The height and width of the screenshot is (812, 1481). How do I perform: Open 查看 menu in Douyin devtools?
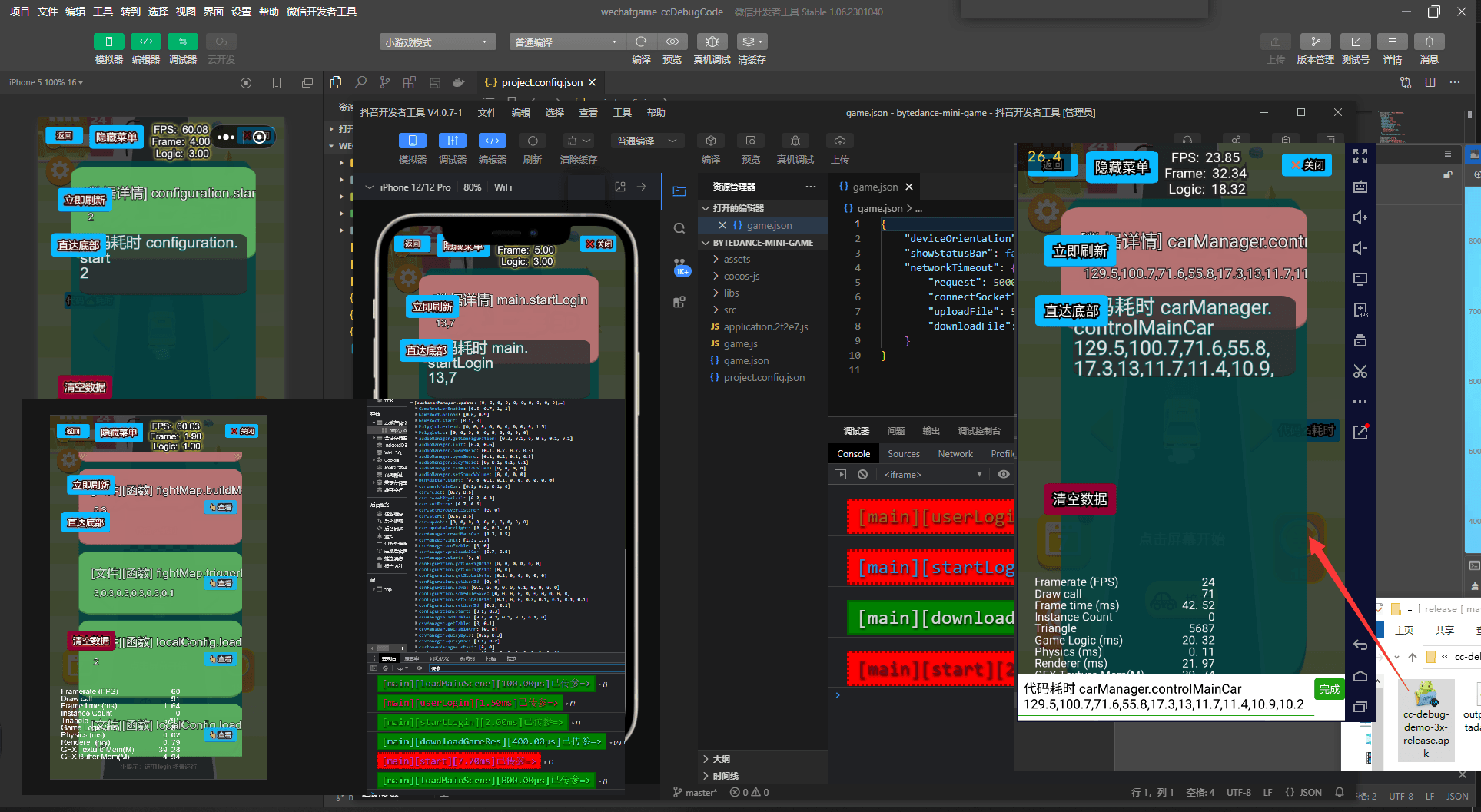[x=589, y=113]
